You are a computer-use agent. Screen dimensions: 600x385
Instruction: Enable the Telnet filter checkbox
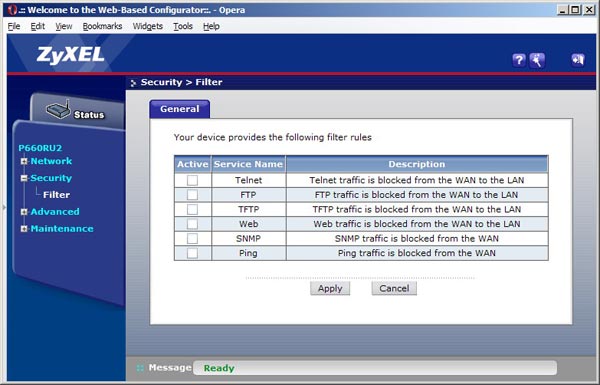pos(192,180)
